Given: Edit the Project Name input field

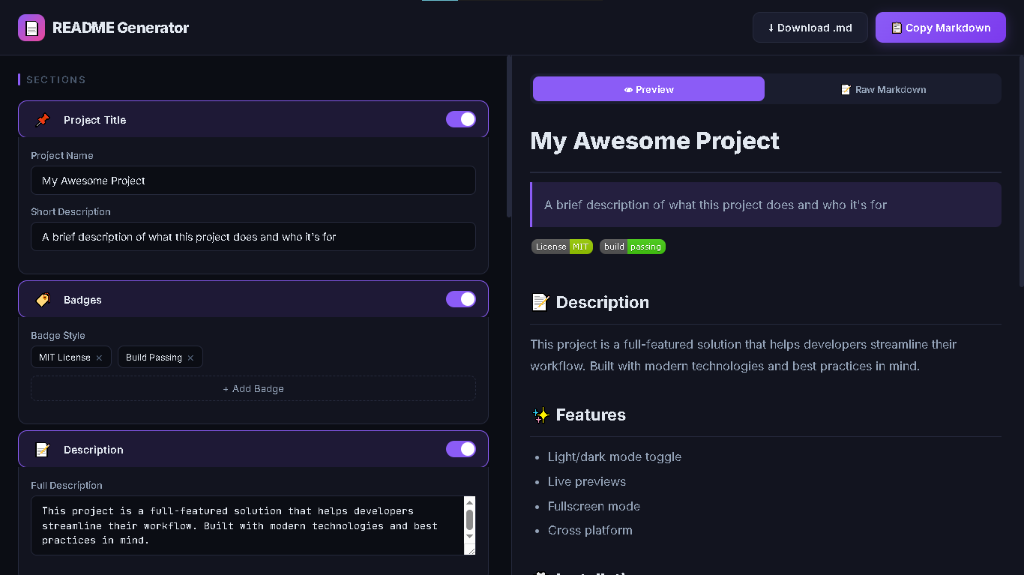Looking at the screenshot, I should [253, 180].
